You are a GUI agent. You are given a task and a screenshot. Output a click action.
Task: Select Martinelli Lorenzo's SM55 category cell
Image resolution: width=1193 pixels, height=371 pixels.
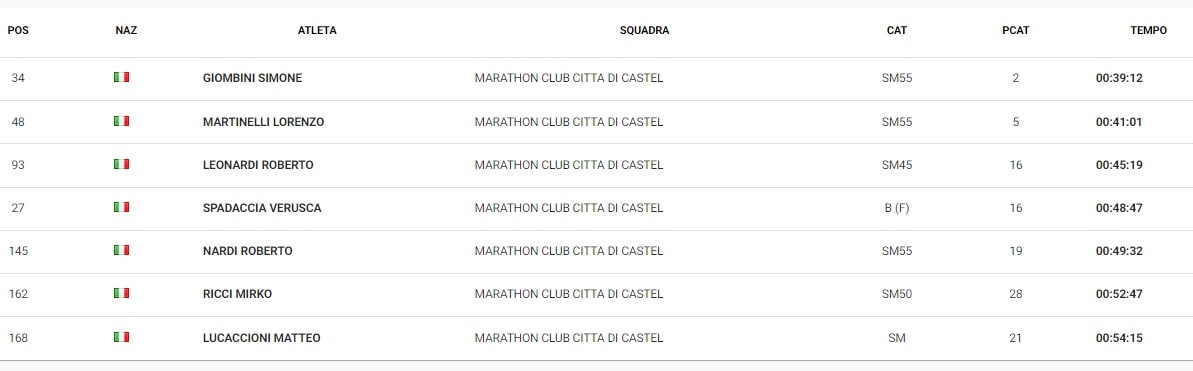coord(897,122)
